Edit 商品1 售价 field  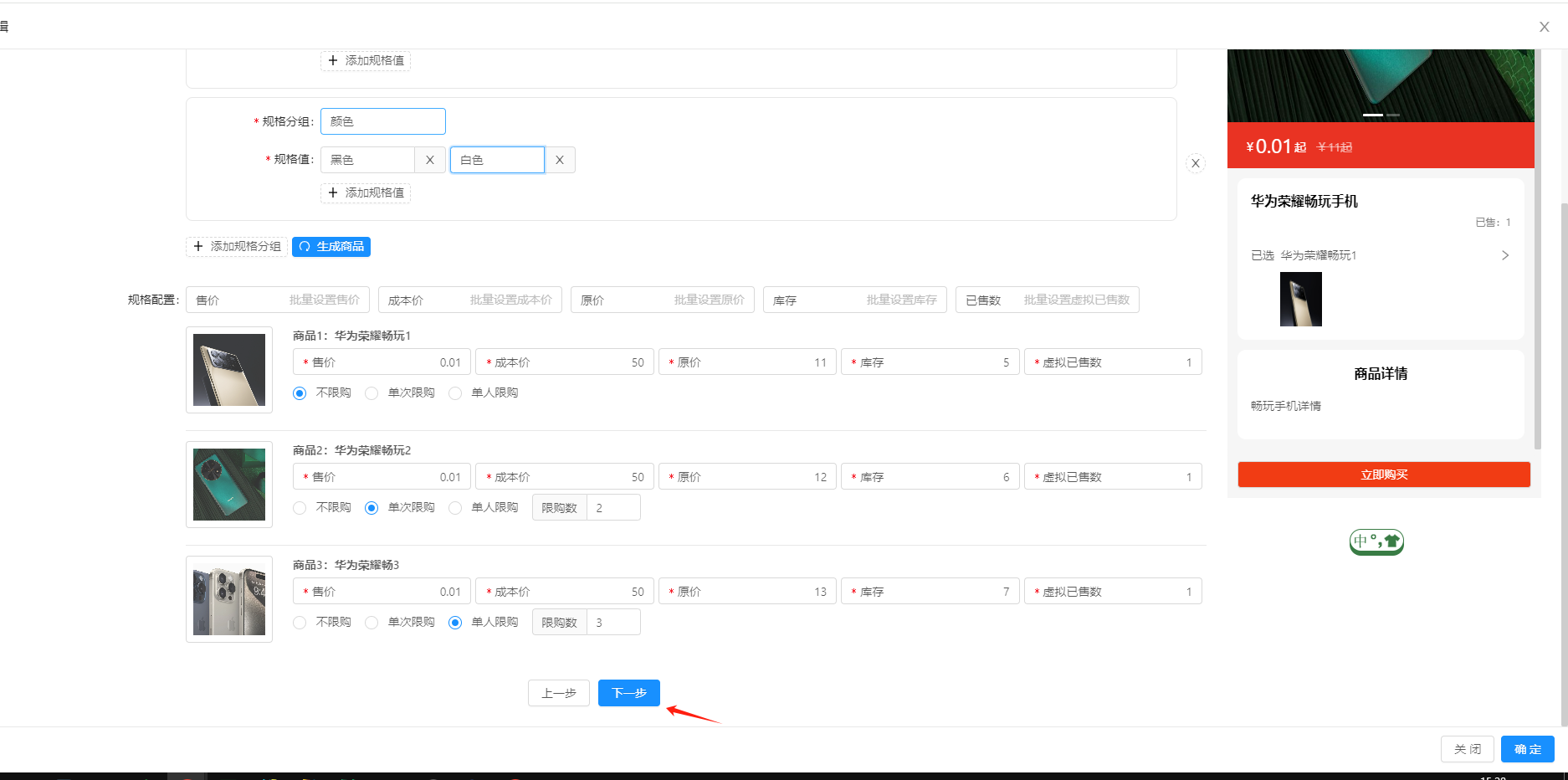tap(382, 362)
